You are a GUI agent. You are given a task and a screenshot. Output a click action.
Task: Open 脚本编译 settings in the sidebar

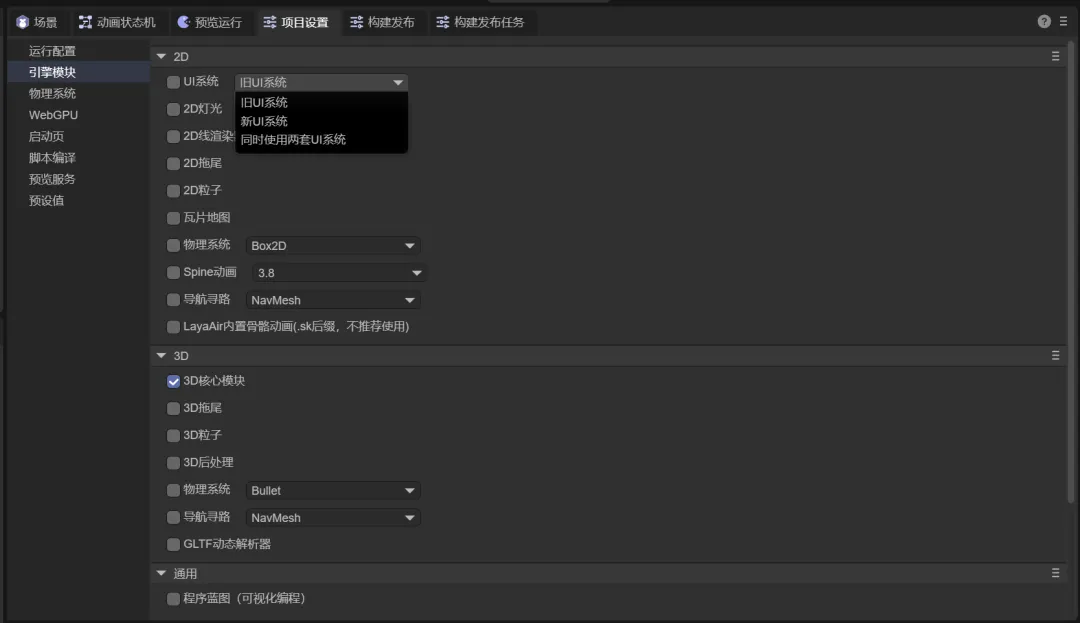coord(79,158)
